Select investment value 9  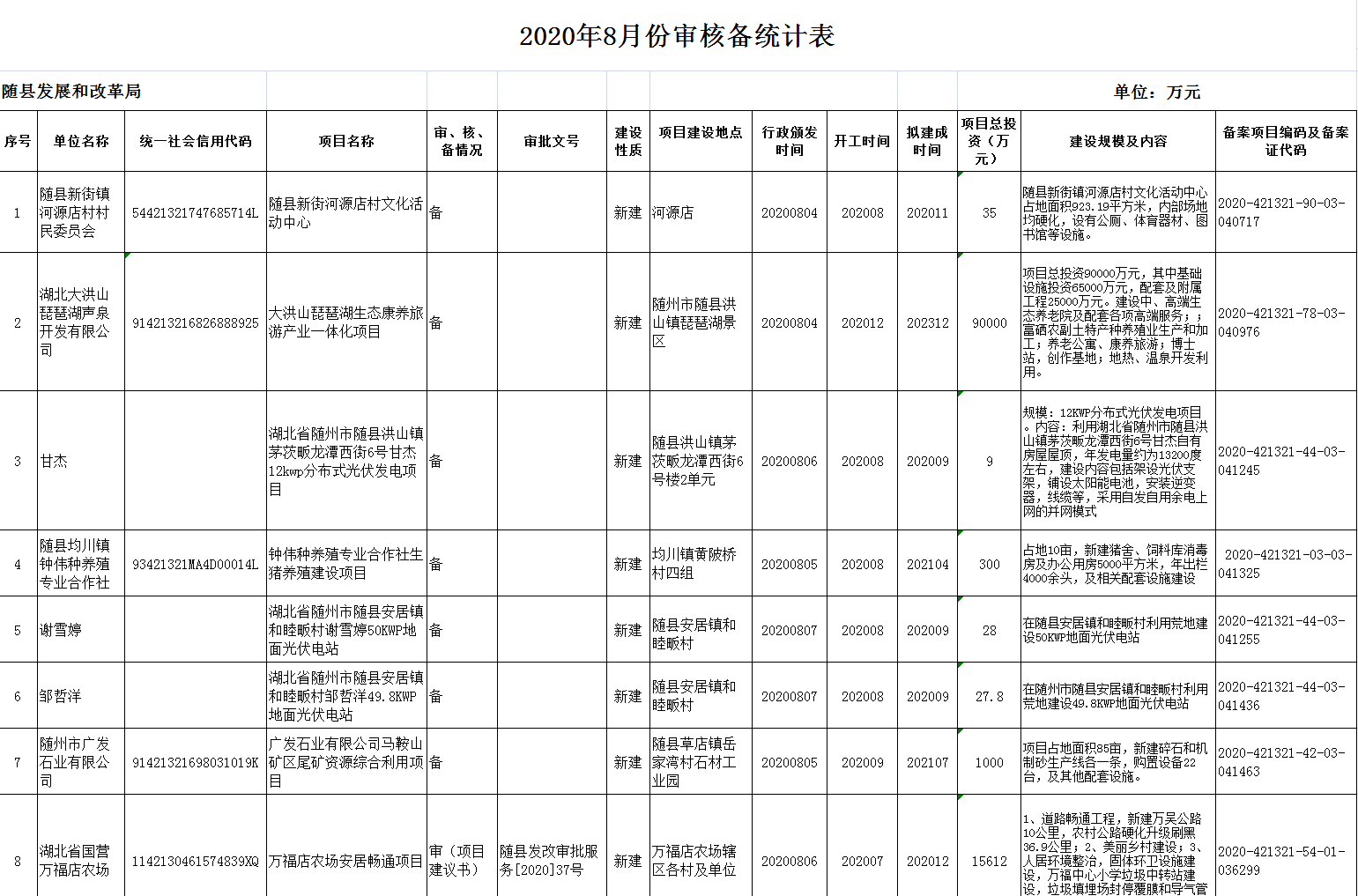coord(989,462)
